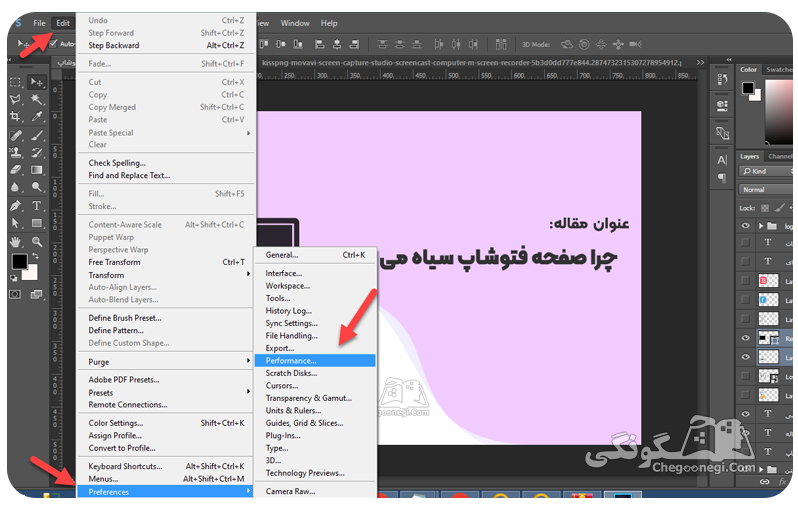Screen dimensions: 798x508
Task: Open the Purge submenu
Action: coord(166,362)
